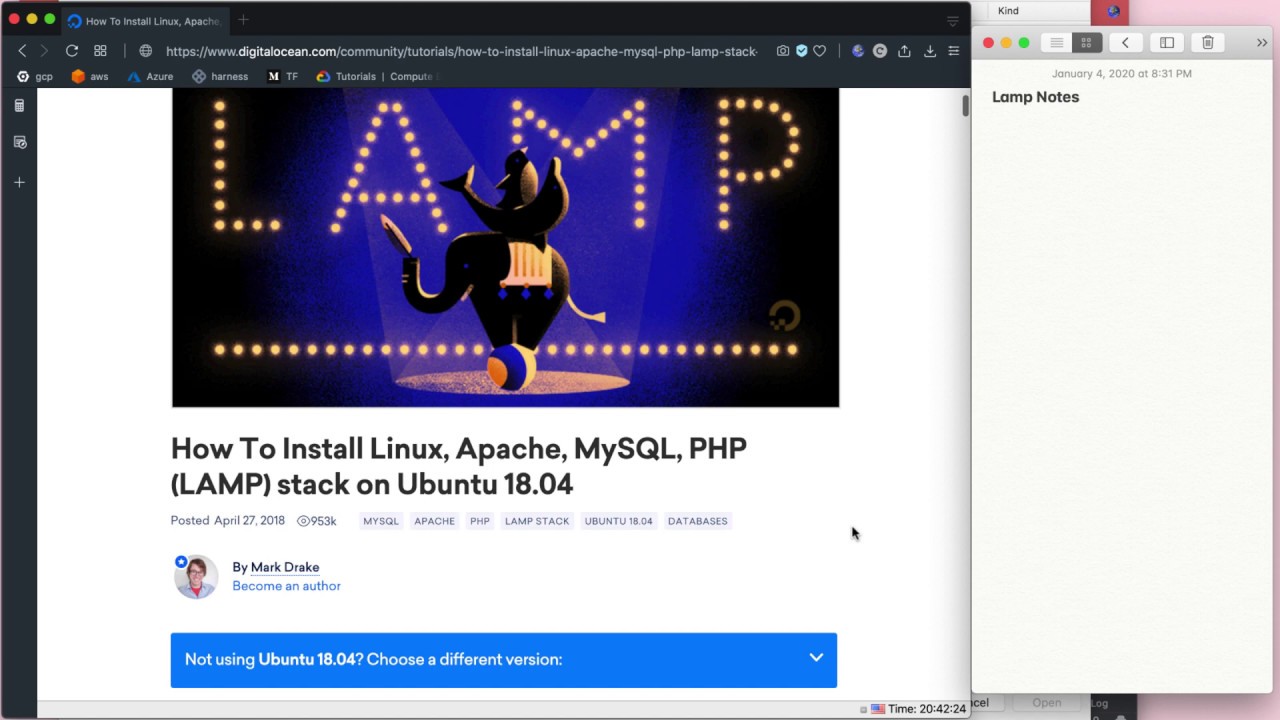
Task: Open the harness bookmark
Action: [220, 76]
